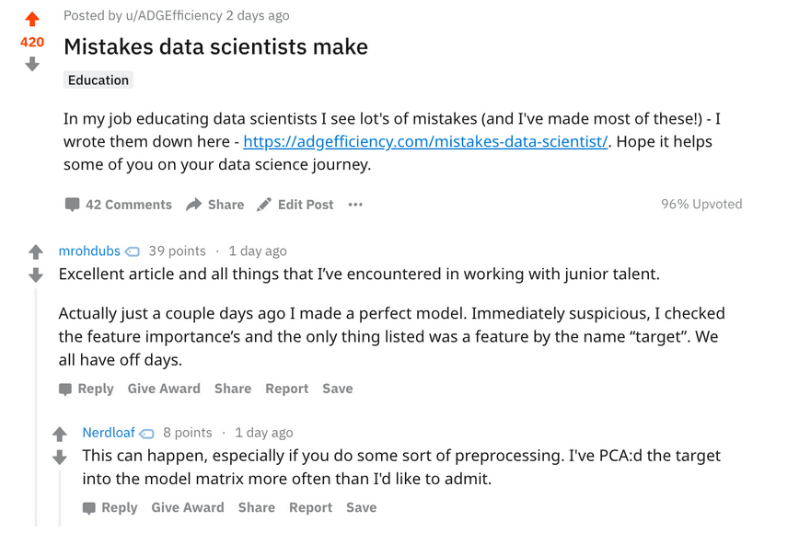This screenshot has width=793, height=540.
Task: Click Edit Post
Action: click(x=295, y=205)
